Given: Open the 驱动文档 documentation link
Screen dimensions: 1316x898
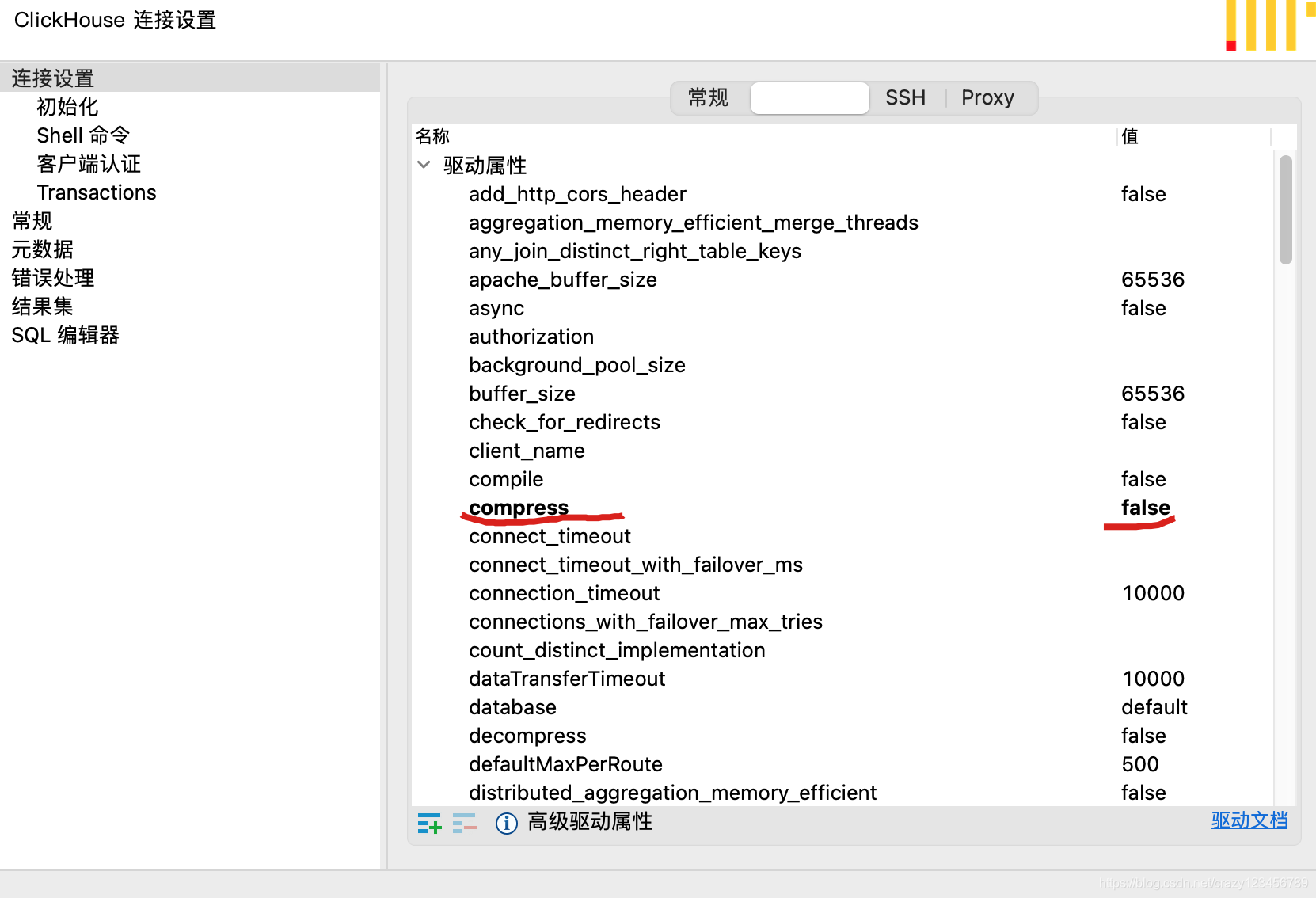Looking at the screenshot, I should tap(1249, 821).
